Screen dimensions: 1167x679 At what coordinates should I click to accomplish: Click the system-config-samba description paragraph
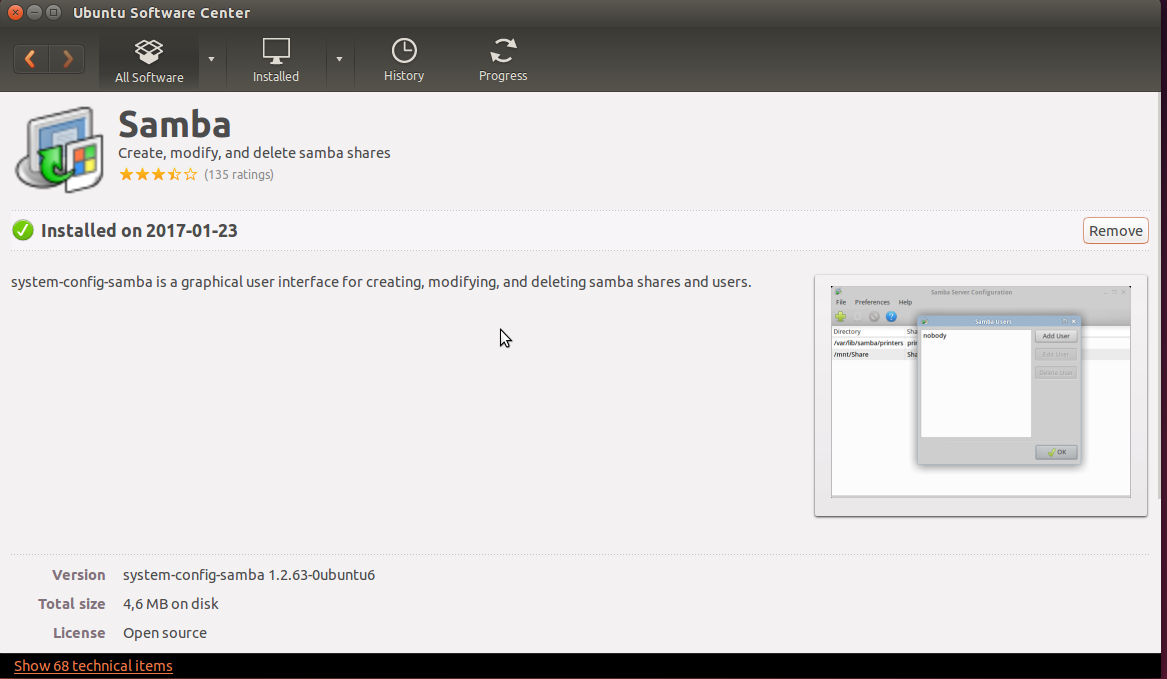pos(381,282)
